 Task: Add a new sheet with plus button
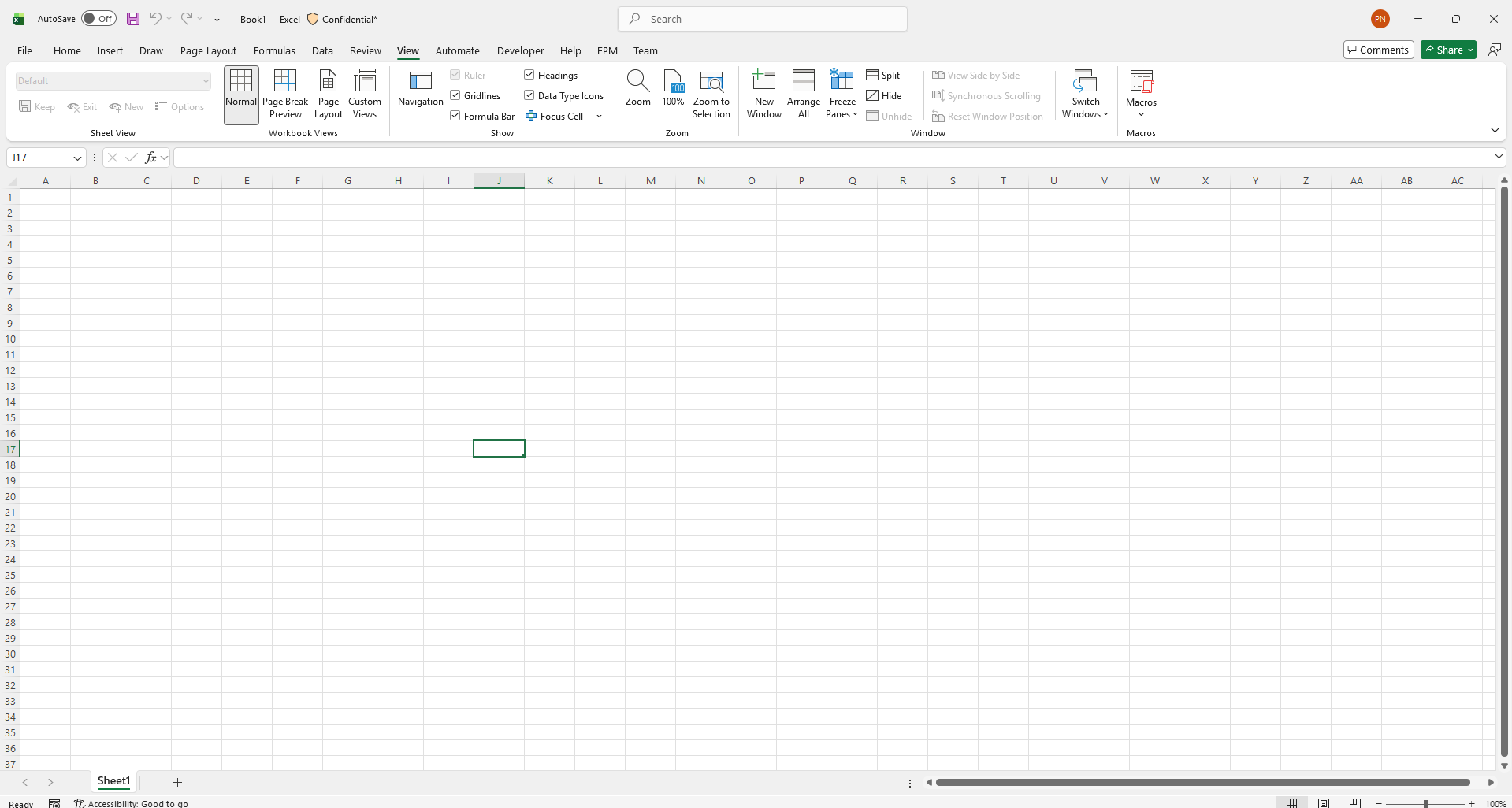[177, 782]
